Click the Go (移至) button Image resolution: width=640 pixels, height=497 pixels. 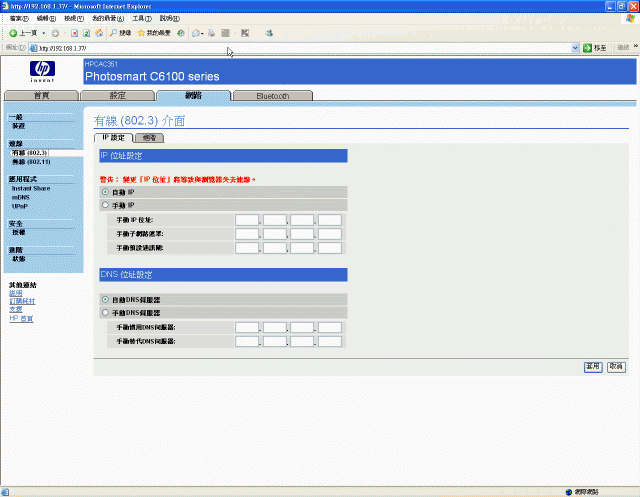595,48
